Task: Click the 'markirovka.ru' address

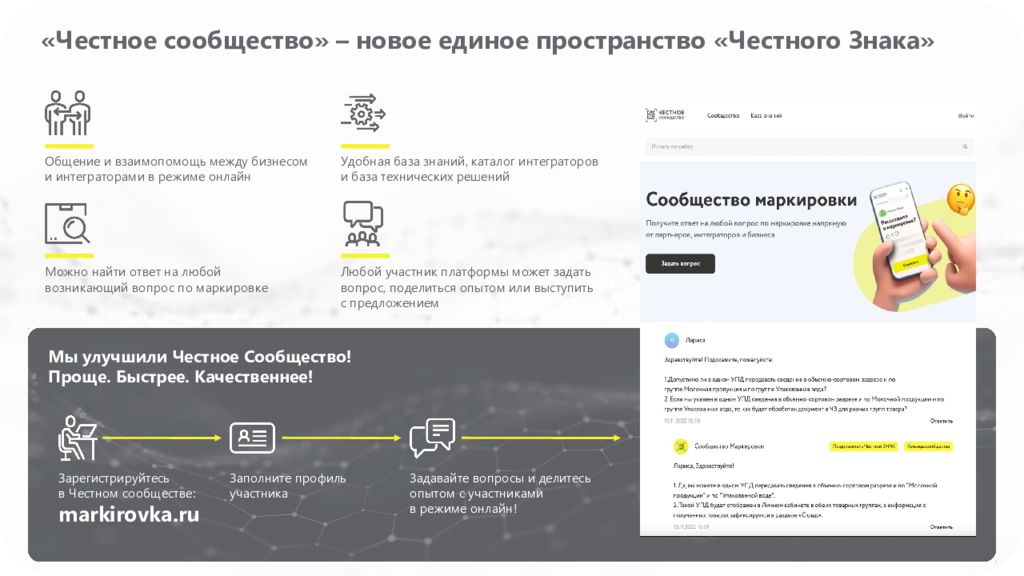Action: point(129,515)
